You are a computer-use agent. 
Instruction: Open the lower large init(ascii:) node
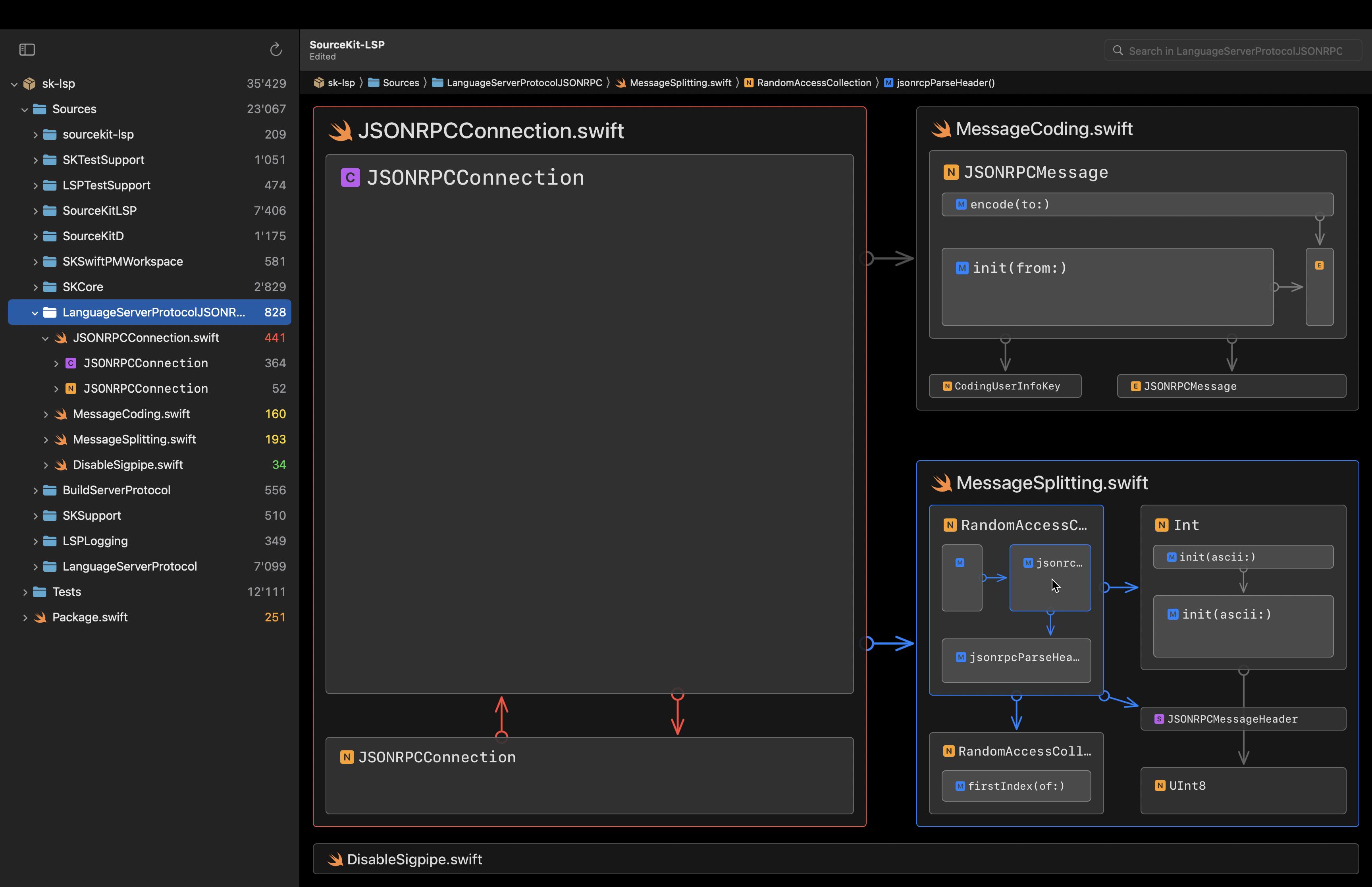point(1244,626)
